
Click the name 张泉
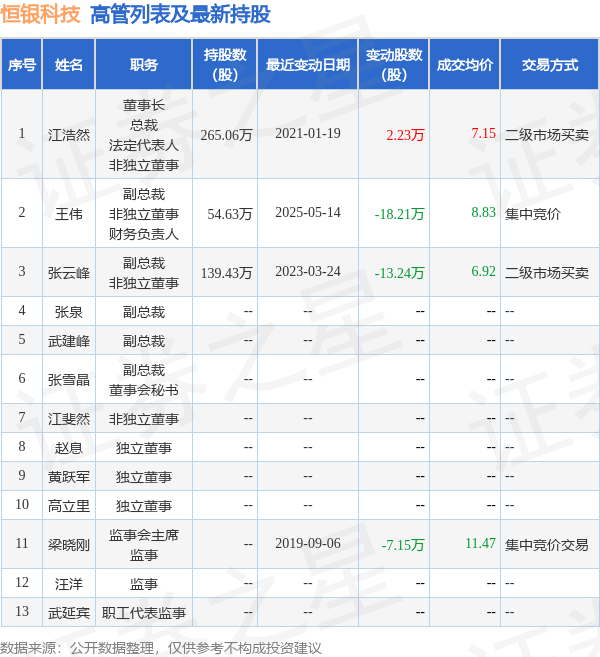(69, 312)
